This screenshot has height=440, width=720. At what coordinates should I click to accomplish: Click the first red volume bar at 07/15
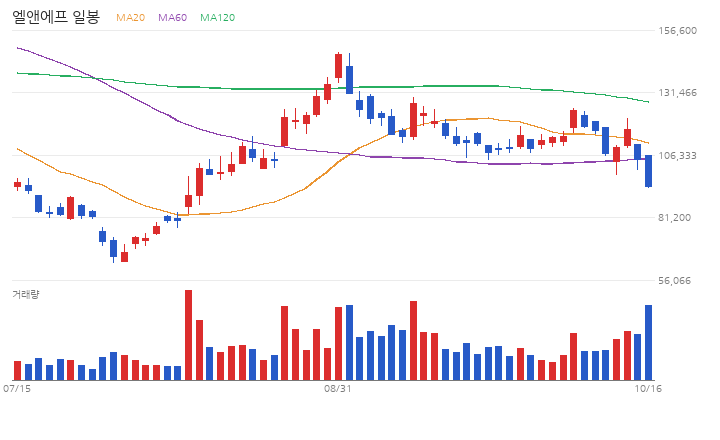click(x=17, y=370)
